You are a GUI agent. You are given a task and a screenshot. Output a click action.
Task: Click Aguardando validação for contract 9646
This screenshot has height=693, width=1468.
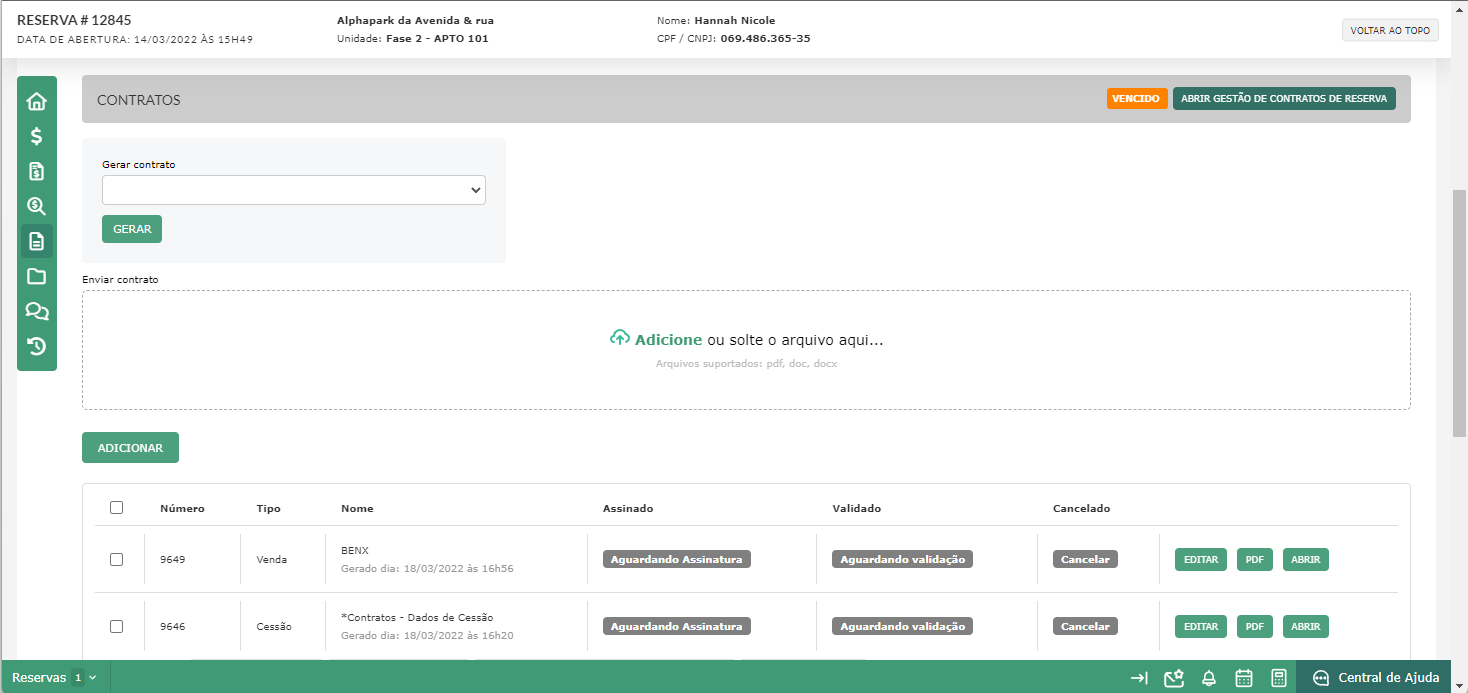pos(903,627)
